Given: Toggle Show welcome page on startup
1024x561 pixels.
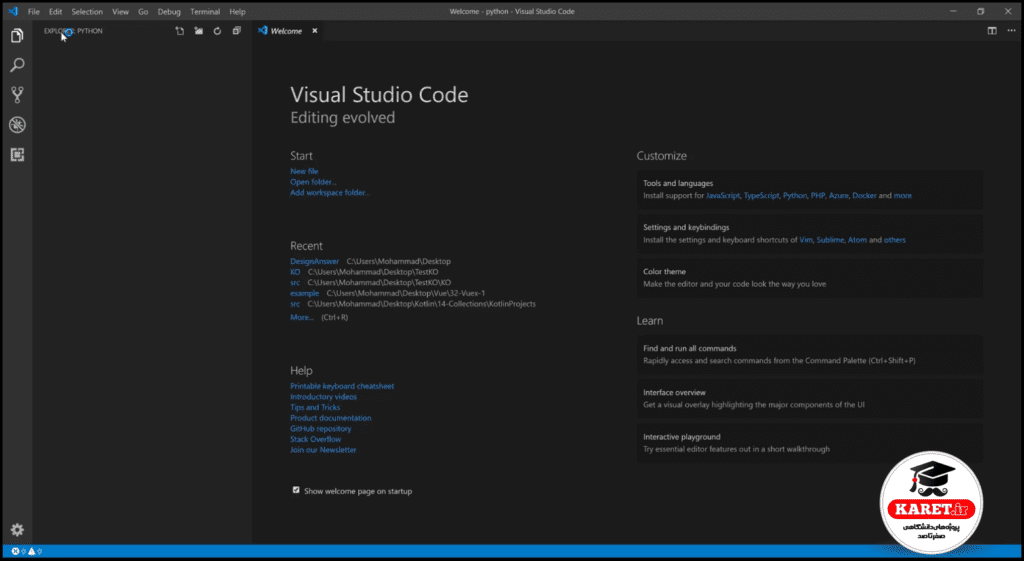Looking at the screenshot, I should pyautogui.click(x=296, y=490).
